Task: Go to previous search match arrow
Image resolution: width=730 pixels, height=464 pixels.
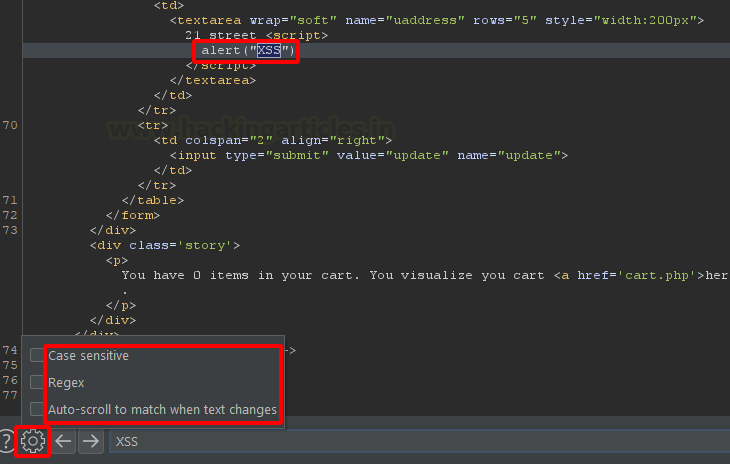Action: [x=63, y=441]
